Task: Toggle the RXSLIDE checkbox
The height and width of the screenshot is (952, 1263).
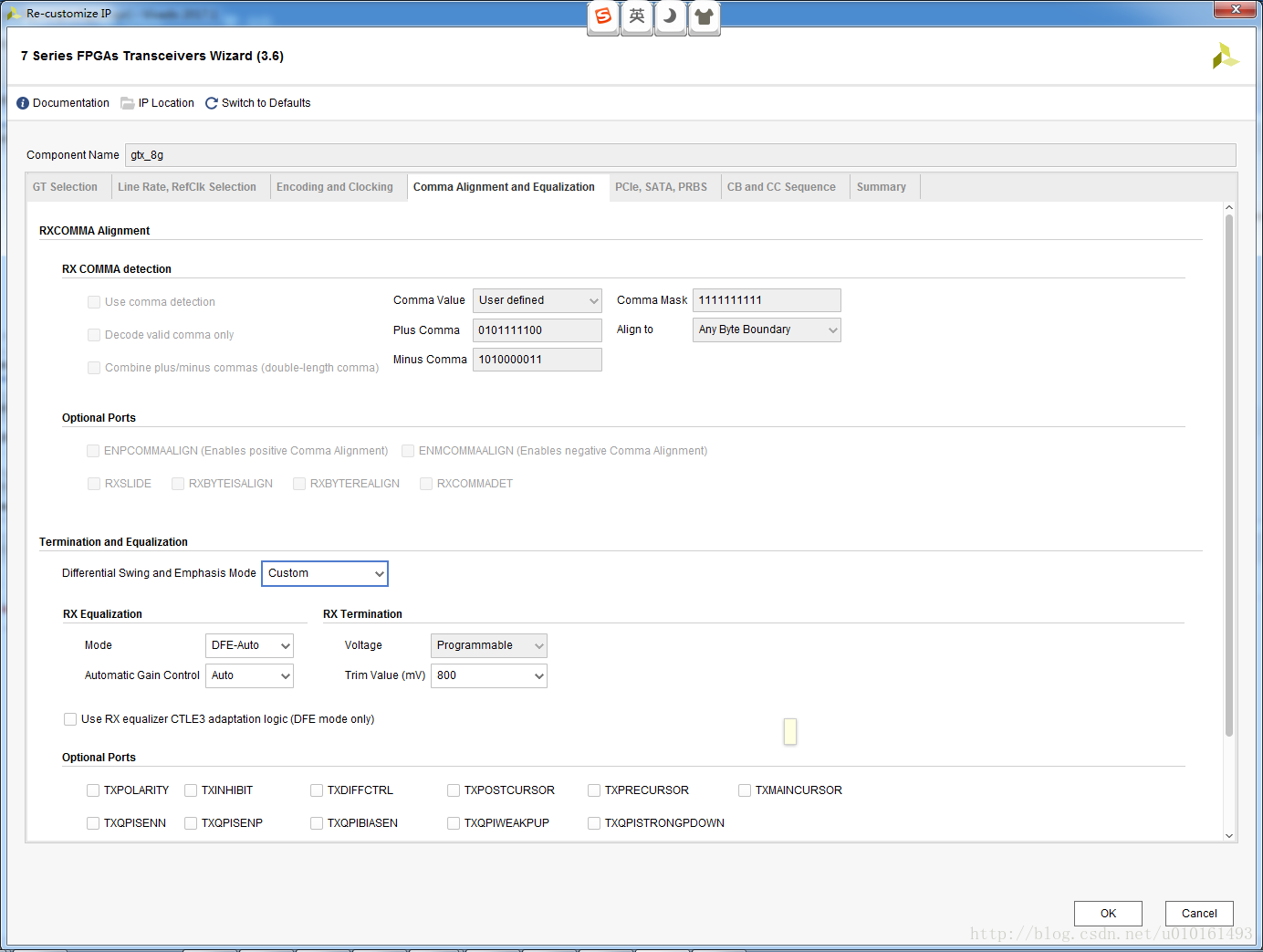Action: [x=94, y=484]
